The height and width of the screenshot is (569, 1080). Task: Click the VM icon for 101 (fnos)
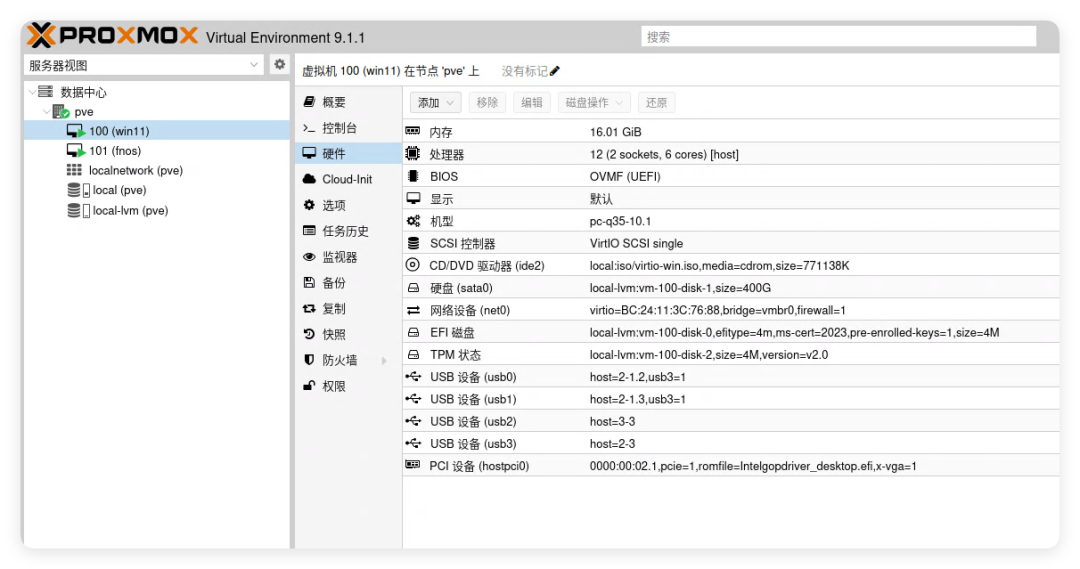tap(76, 150)
